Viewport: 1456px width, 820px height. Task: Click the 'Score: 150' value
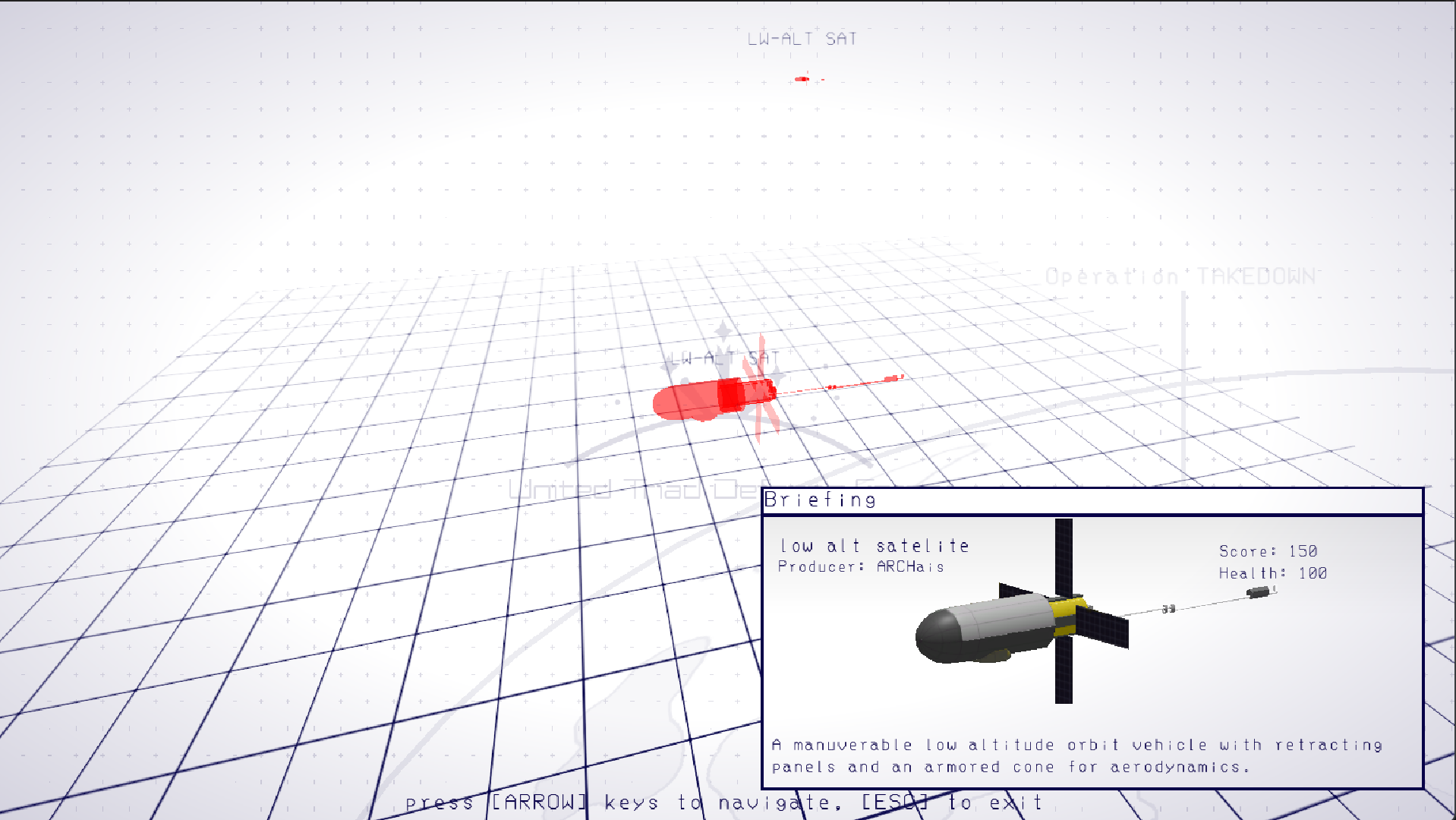[1268, 551]
